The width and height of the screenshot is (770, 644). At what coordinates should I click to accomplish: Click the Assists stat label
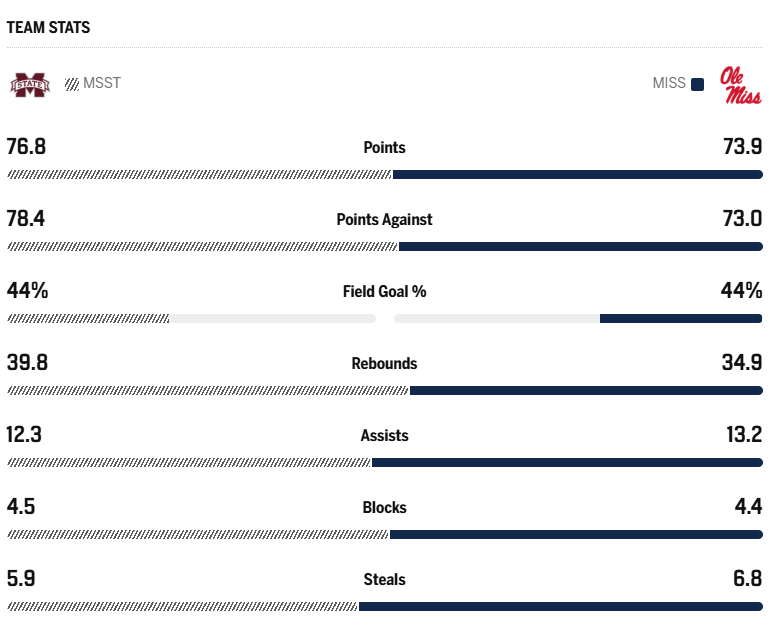pos(384,435)
